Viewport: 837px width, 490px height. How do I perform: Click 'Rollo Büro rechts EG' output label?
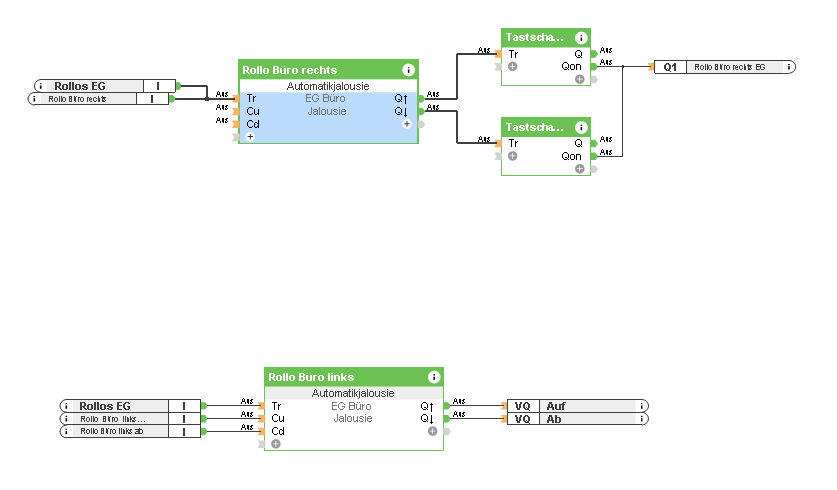point(730,67)
